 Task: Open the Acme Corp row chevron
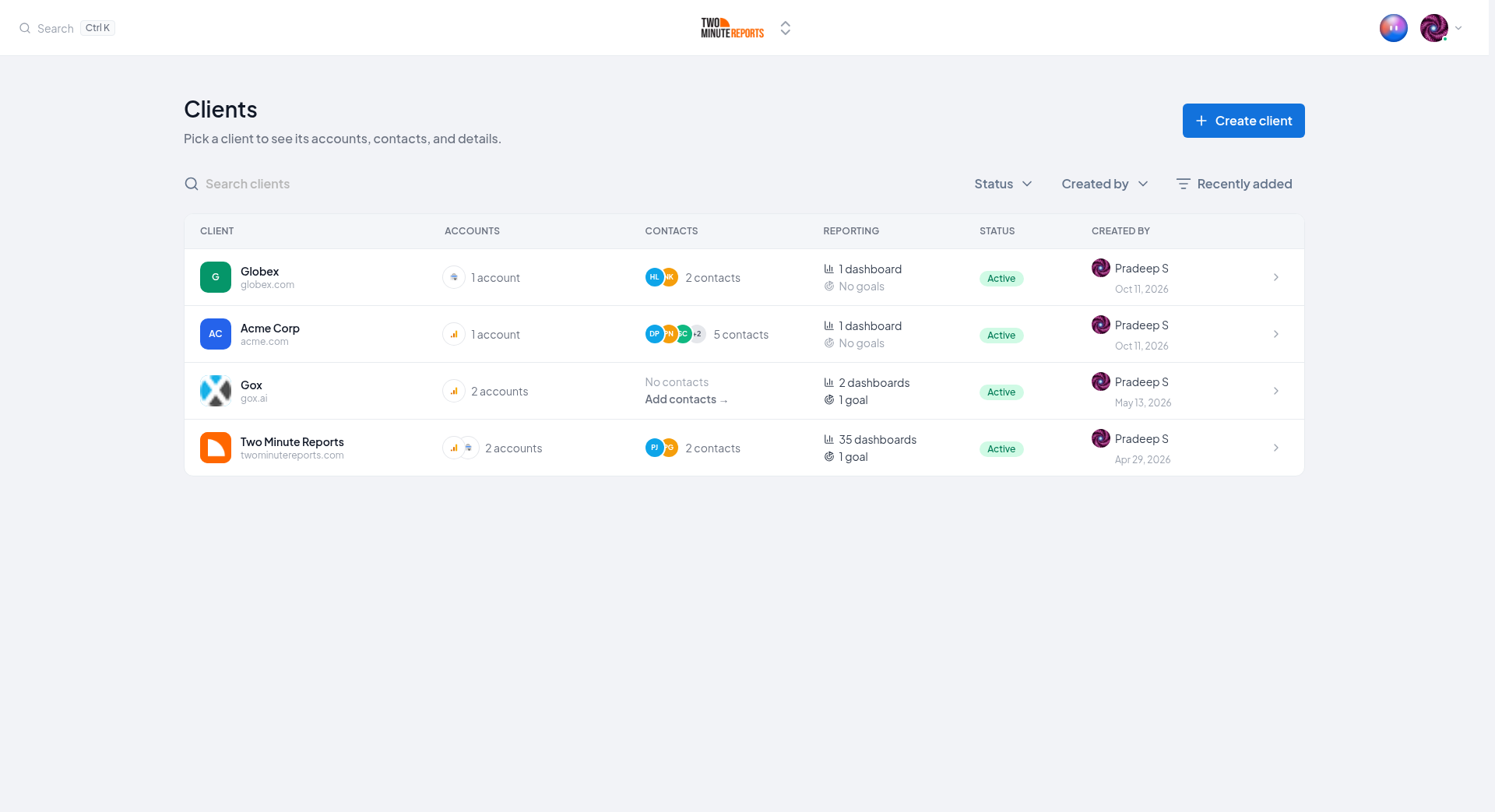coord(1276,334)
